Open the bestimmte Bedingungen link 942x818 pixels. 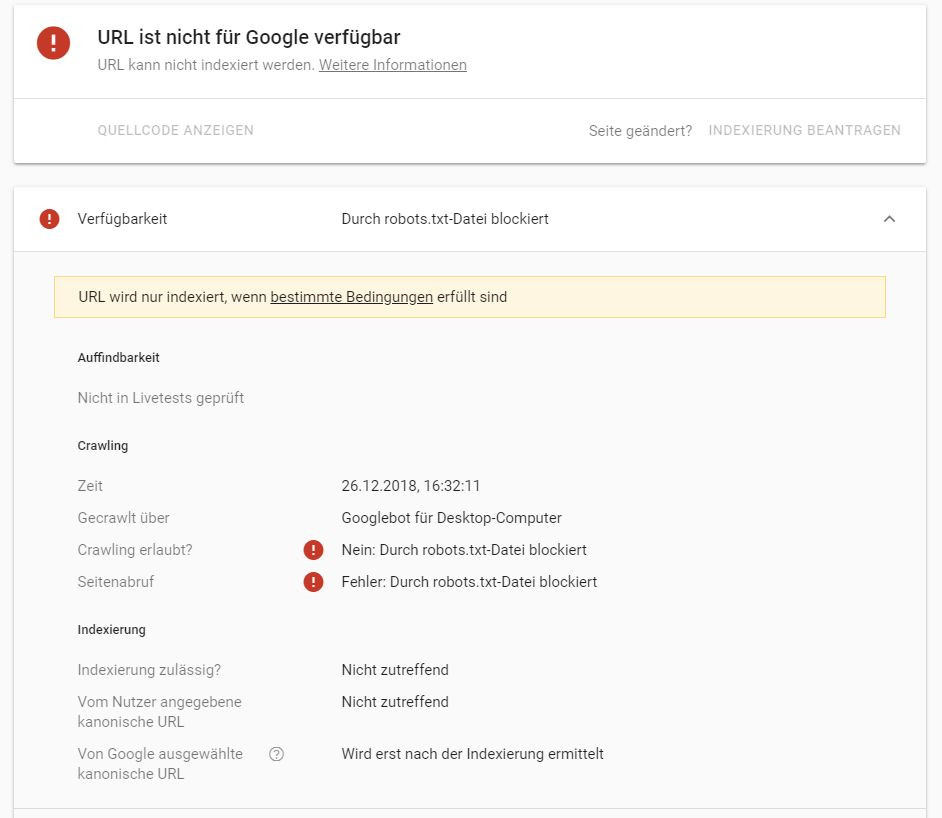click(351, 297)
